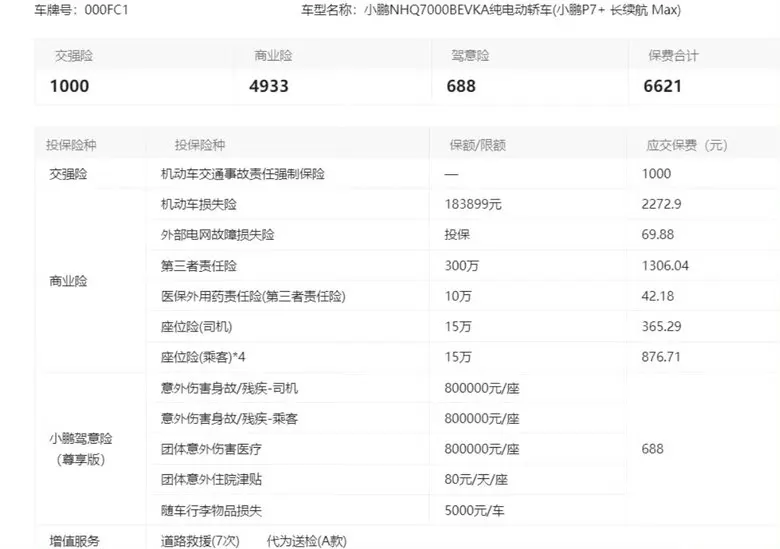Select the 随车行李物品损失 row label
Viewport: 780px width, 549px height.
211,511
